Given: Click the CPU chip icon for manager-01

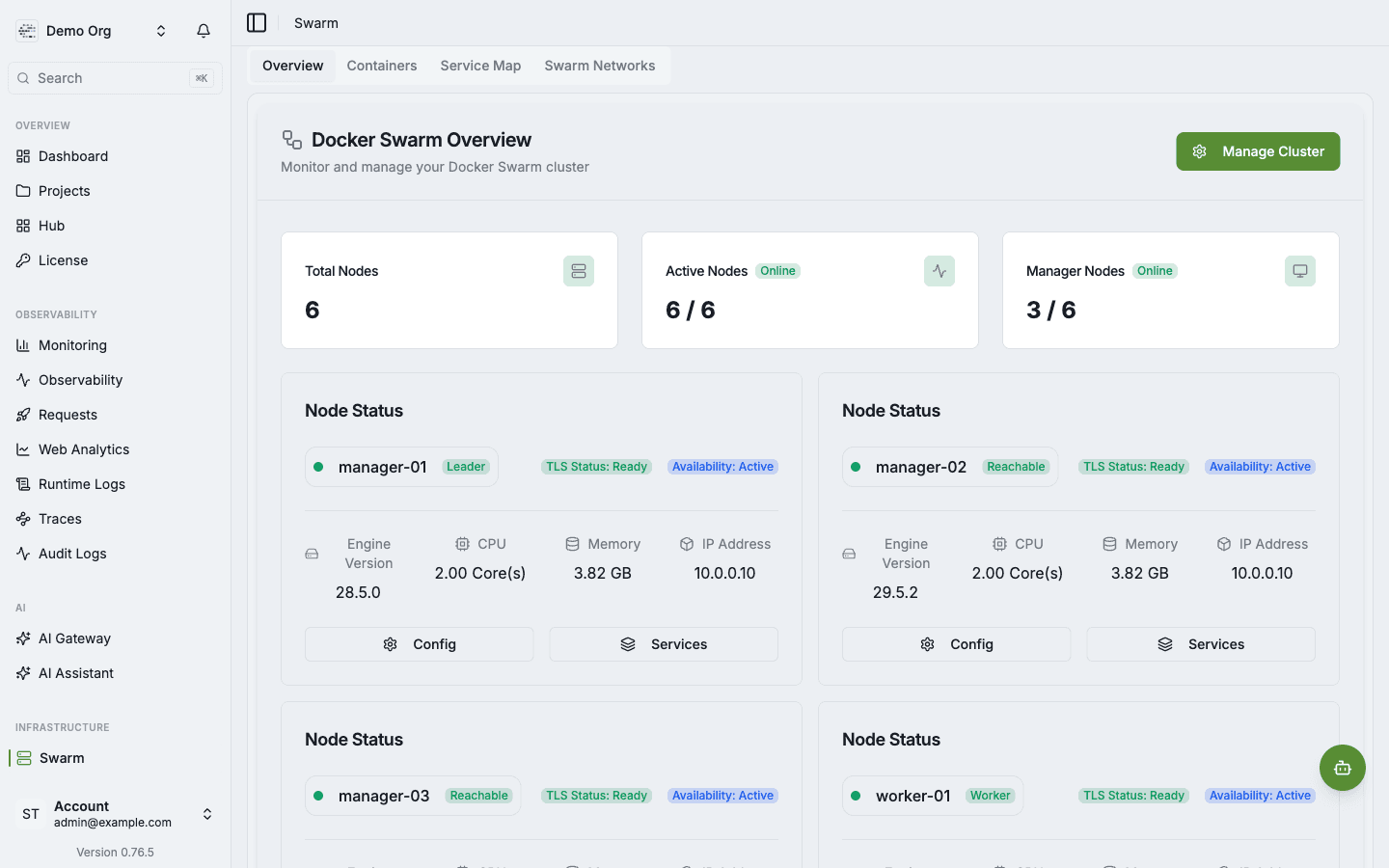Looking at the screenshot, I should point(462,544).
